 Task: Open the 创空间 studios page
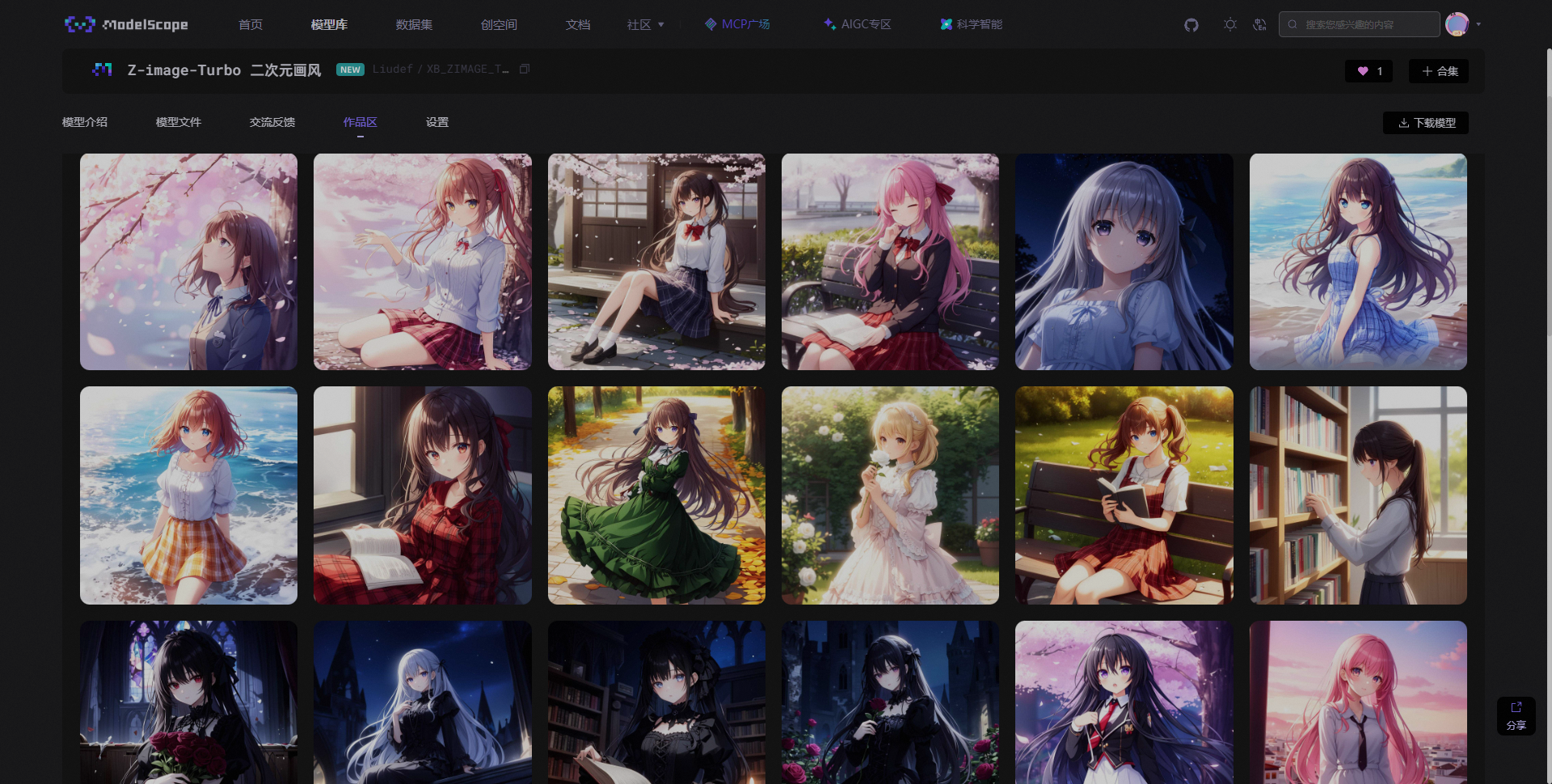499,24
